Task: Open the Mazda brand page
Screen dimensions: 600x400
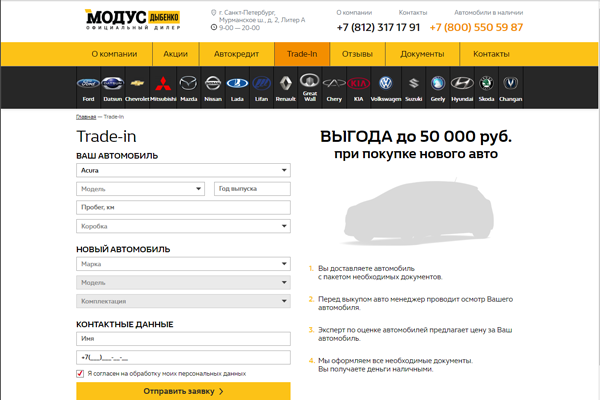Action: [x=188, y=86]
